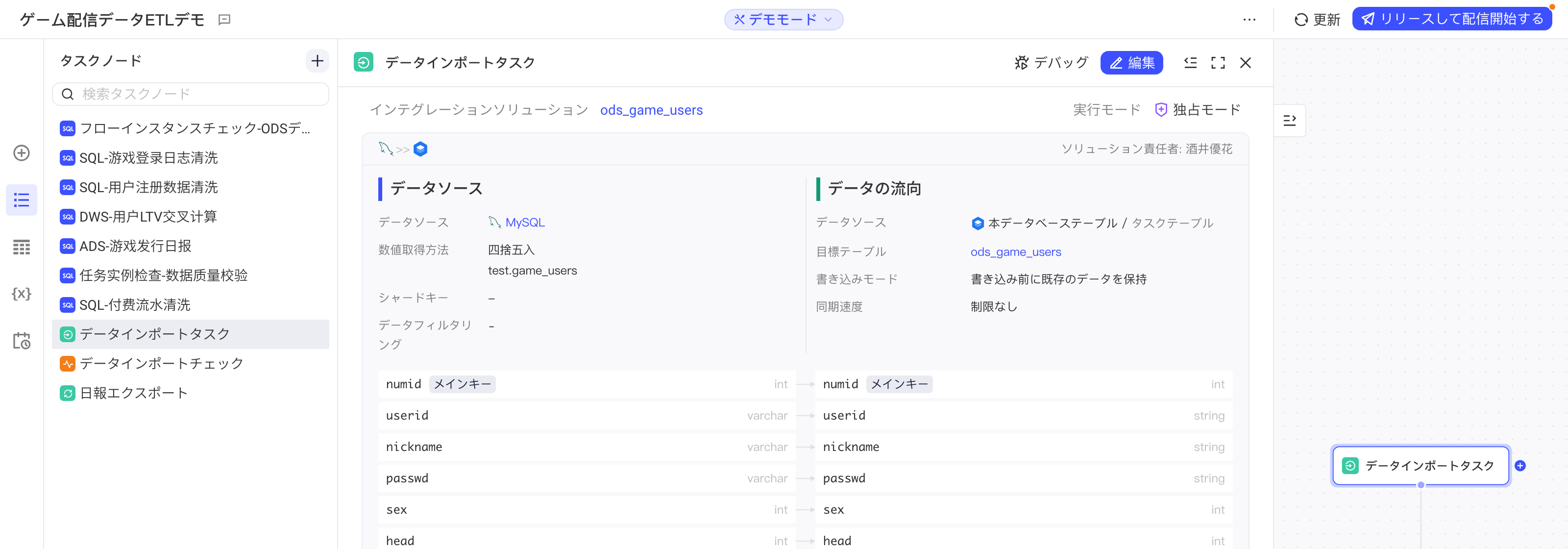Click the comment icon beside the project title

(224, 20)
